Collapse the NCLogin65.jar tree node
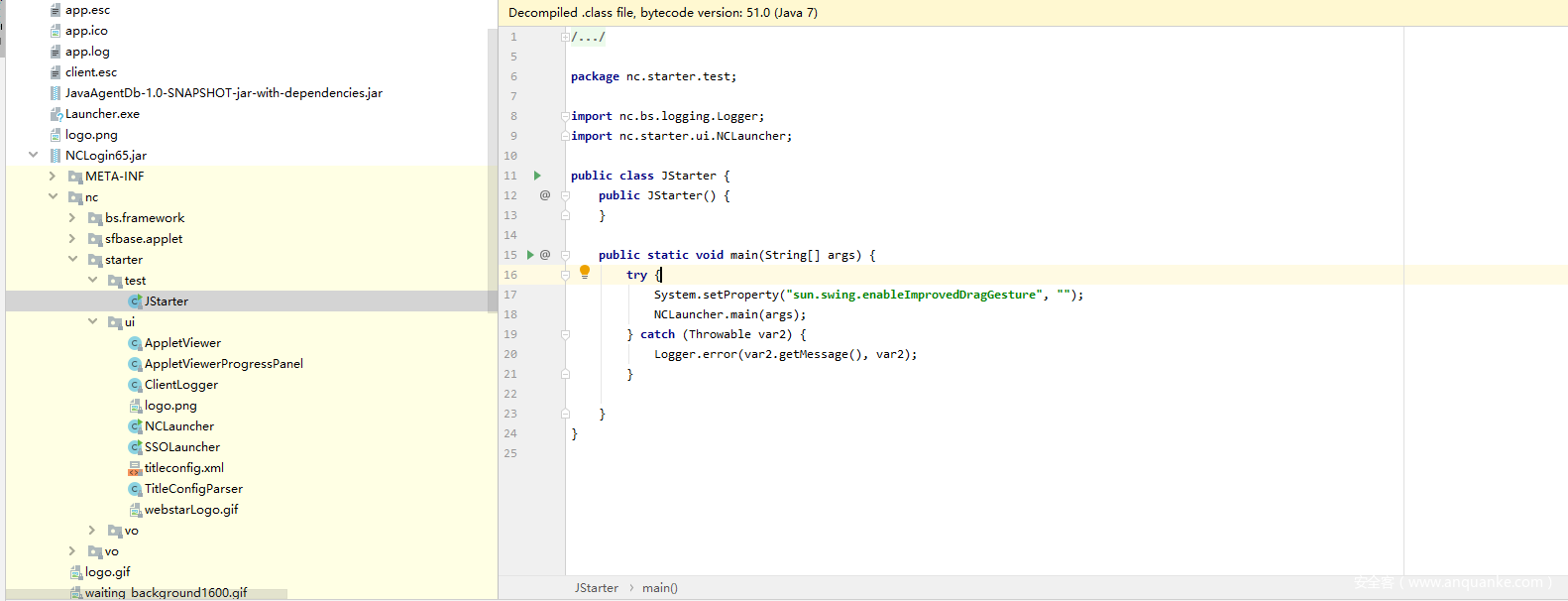 click(33, 156)
